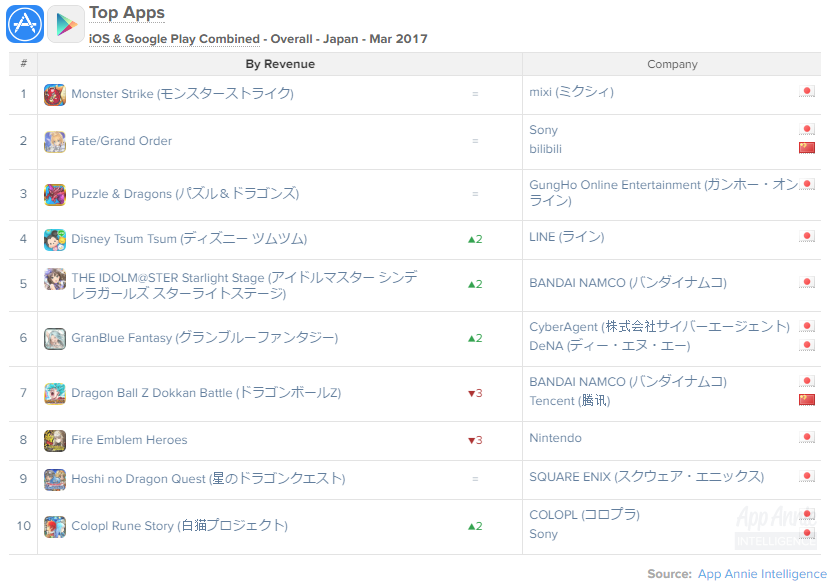Open BANDAI NAMCO link in the Dragon Ball Z row
Image resolution: width=834 pixels, height=586 pixels.
coord(628,381)
